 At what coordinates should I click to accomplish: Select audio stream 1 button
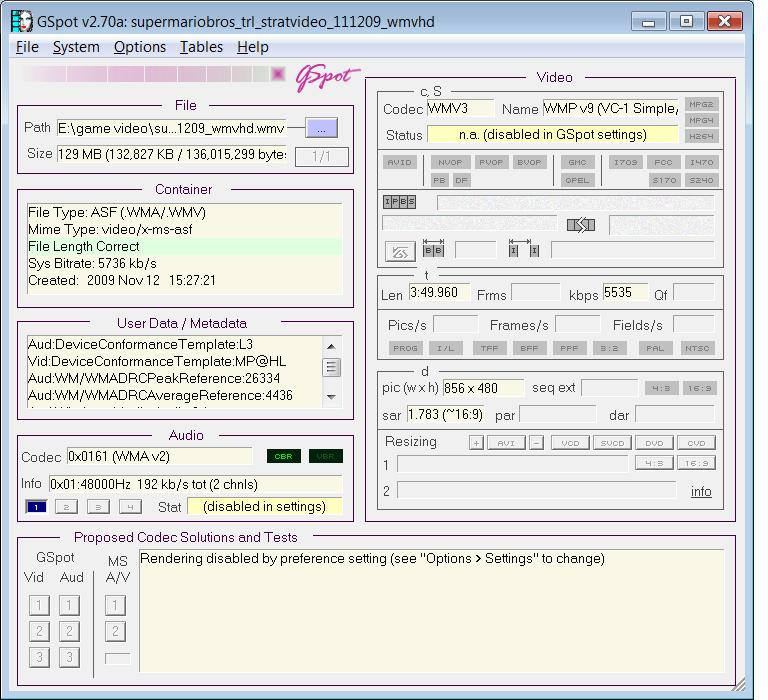pyautogui.click(x=36, y=507)
